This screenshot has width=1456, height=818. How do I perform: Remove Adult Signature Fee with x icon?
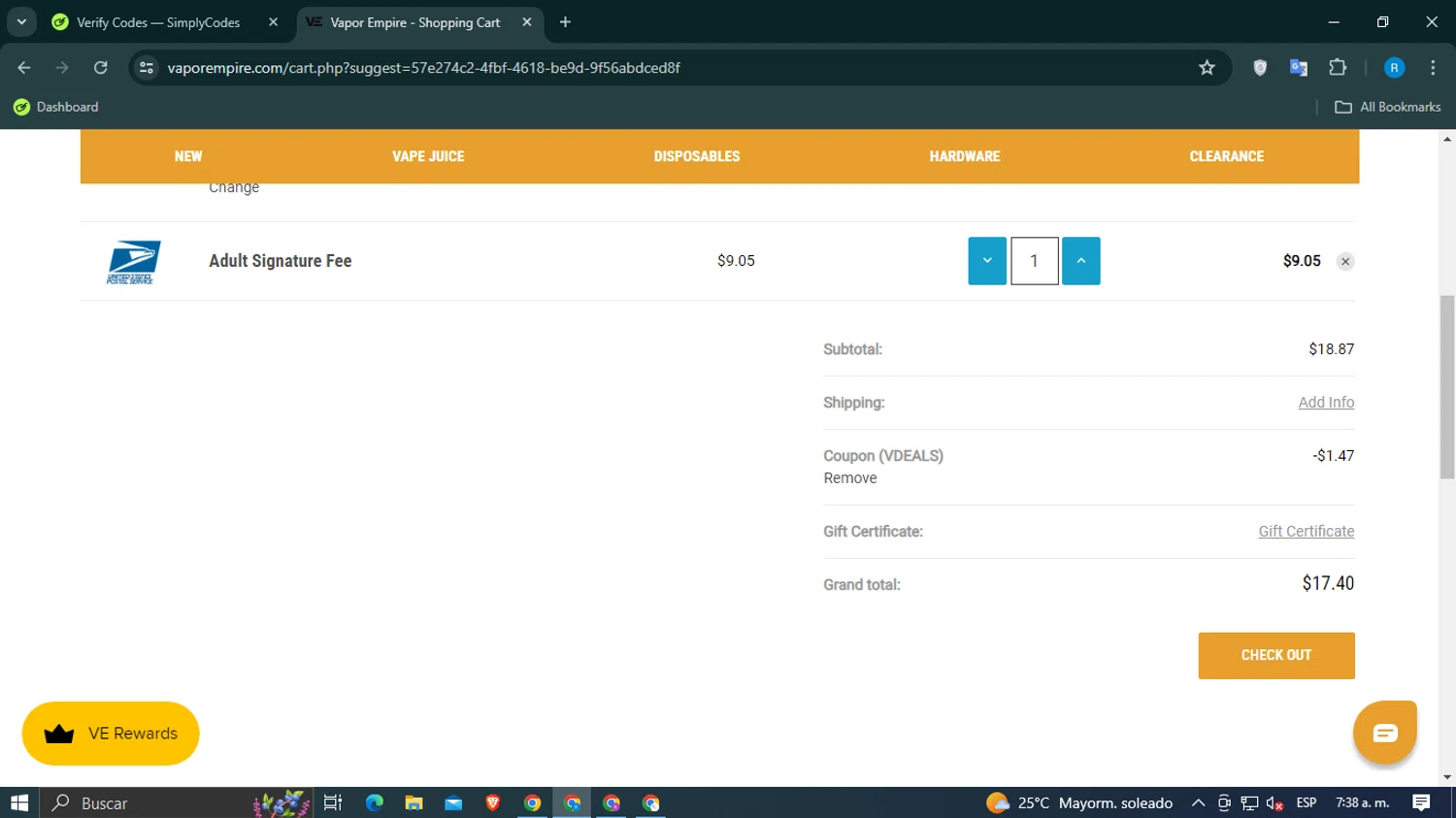pyautogui.click(x=1345, y=261)
